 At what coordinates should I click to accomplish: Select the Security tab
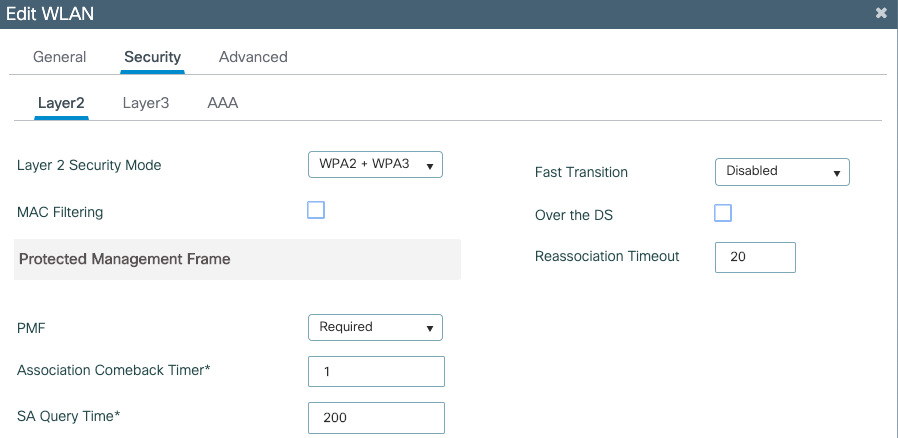click(x=152, y=57)
